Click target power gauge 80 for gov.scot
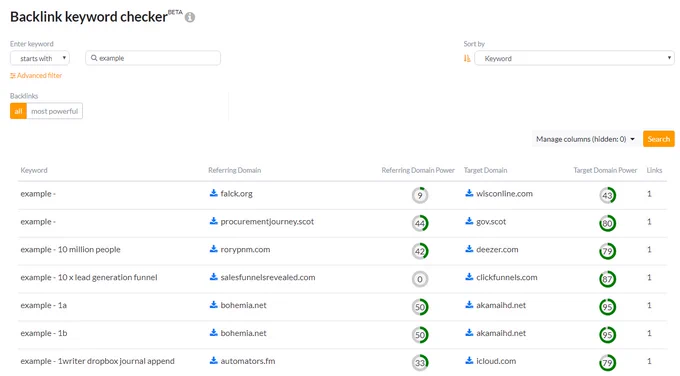680x376 pixels. tap(608, 223)
